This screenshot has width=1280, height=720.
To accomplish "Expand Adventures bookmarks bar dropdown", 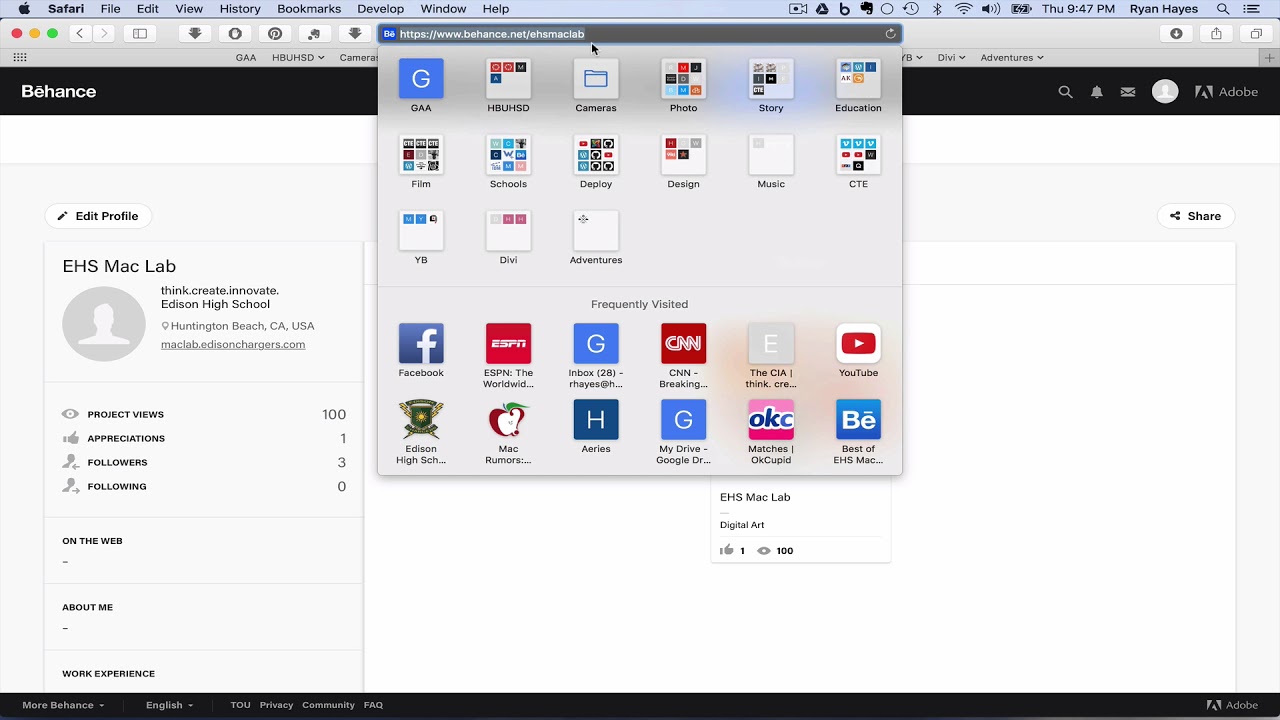I will 1012,57.
